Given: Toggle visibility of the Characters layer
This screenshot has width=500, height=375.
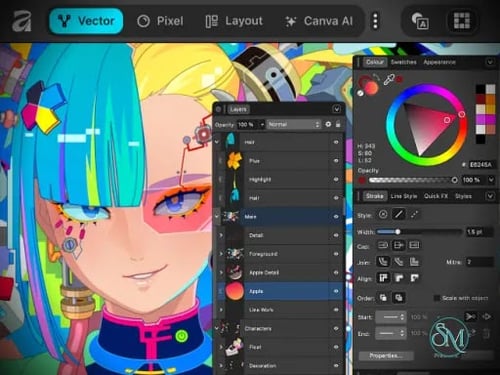Looking at the screenshot, I should tap(336, 329).
